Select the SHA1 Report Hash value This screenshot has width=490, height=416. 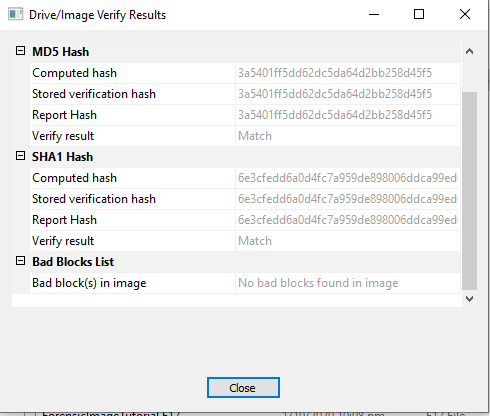348,220
